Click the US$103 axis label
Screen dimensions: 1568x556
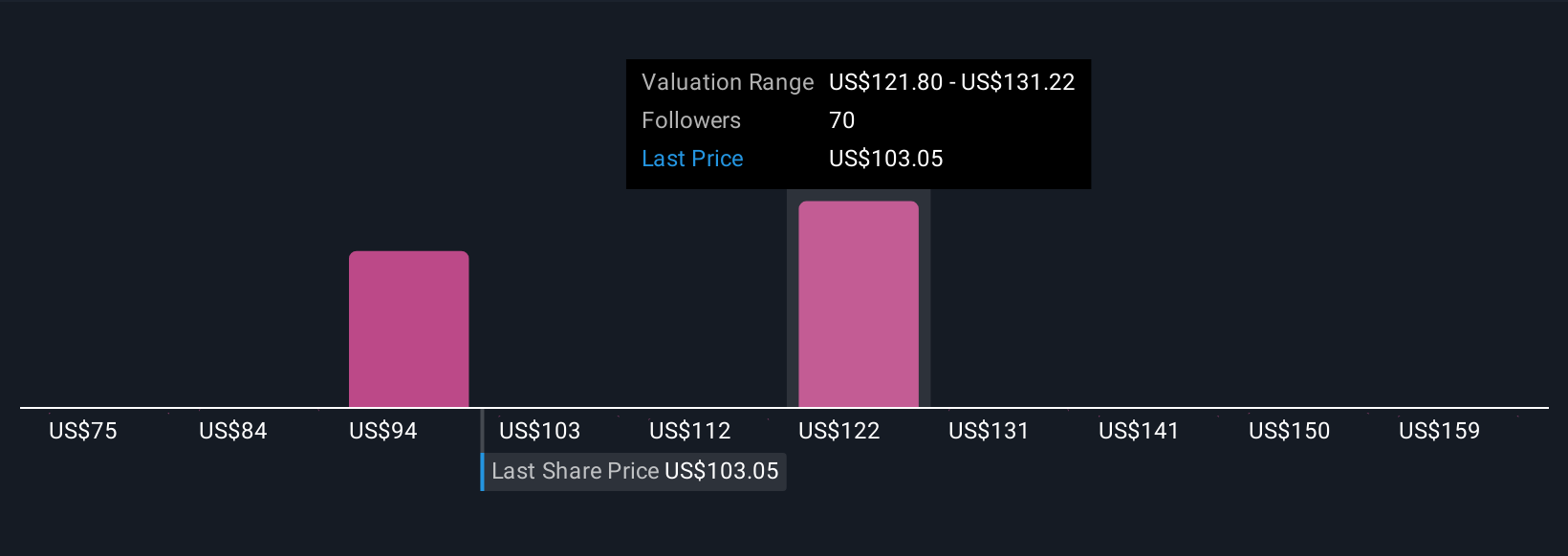tap(540, 431)
